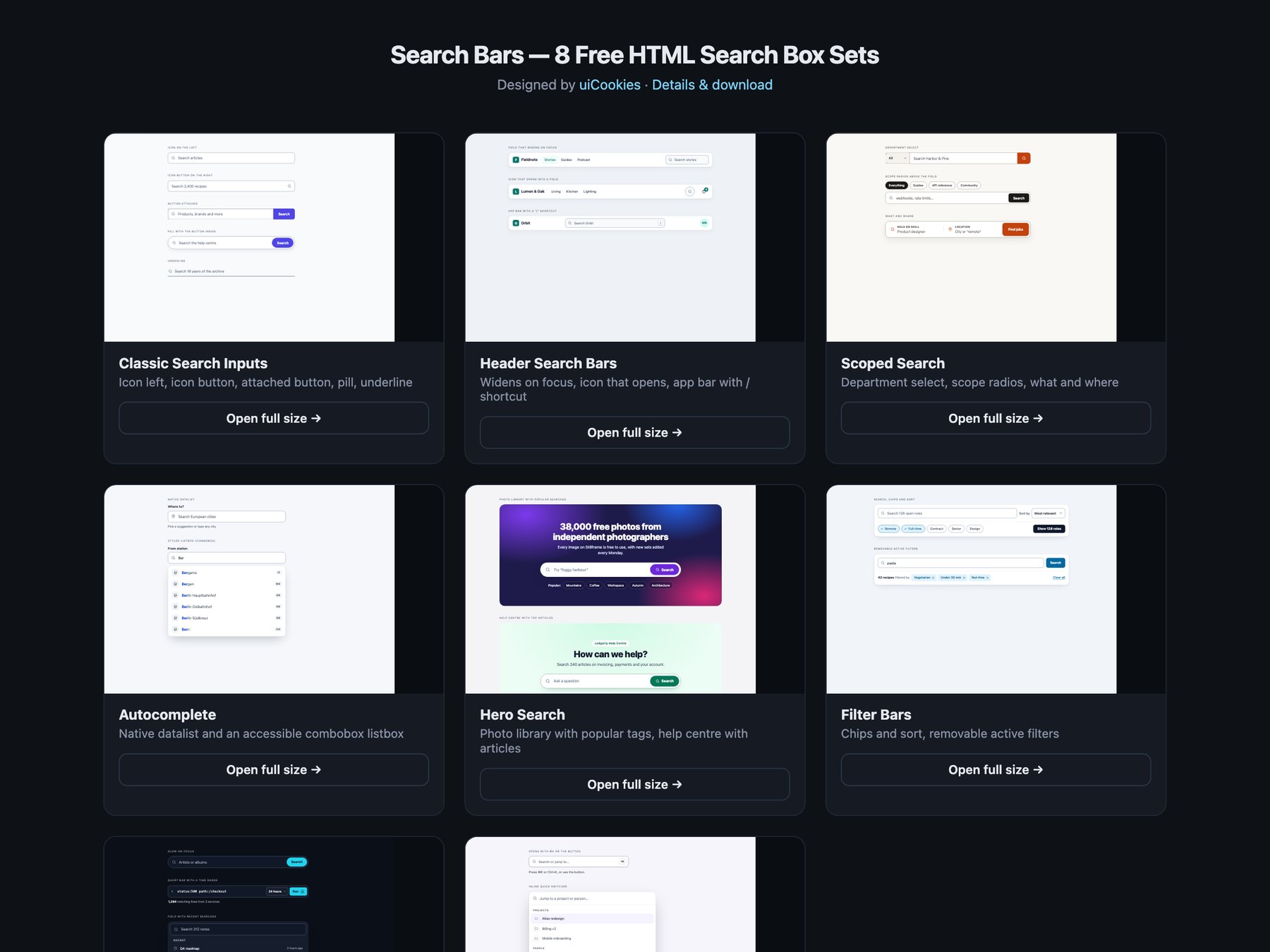Click green Search button in 'How can we help?' hero
Image resolution: width=1270 pixels, height=952 pixels.
tap(664, 681)
